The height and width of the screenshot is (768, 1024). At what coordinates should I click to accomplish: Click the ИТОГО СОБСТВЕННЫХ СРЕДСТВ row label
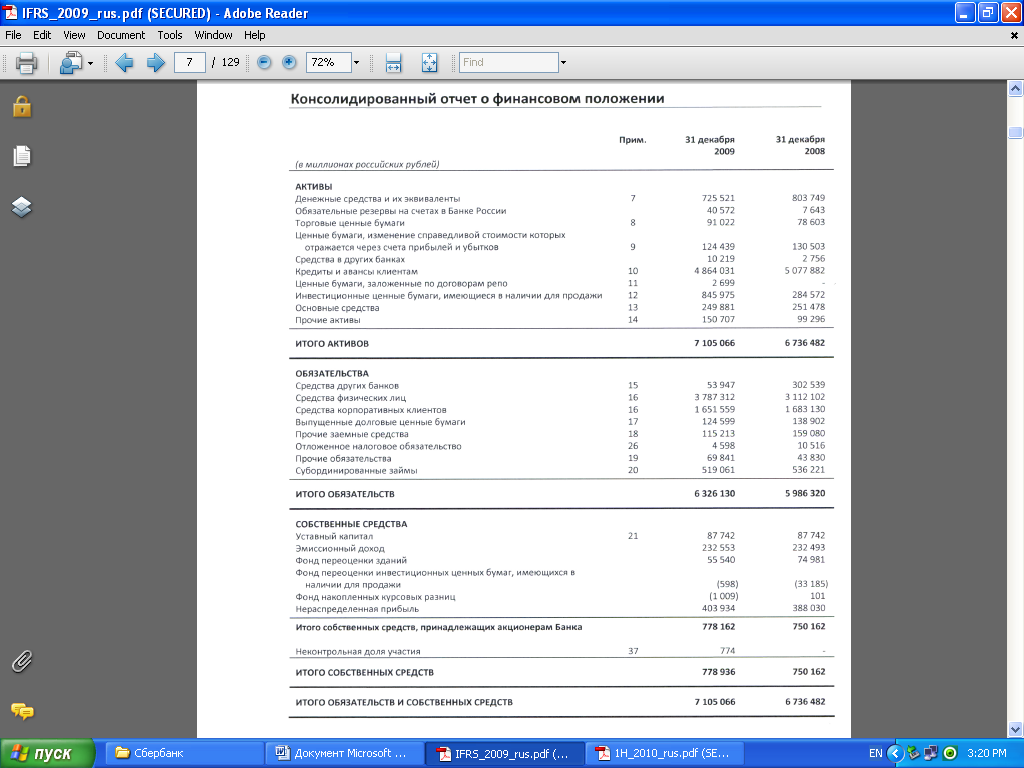(364, 673)
